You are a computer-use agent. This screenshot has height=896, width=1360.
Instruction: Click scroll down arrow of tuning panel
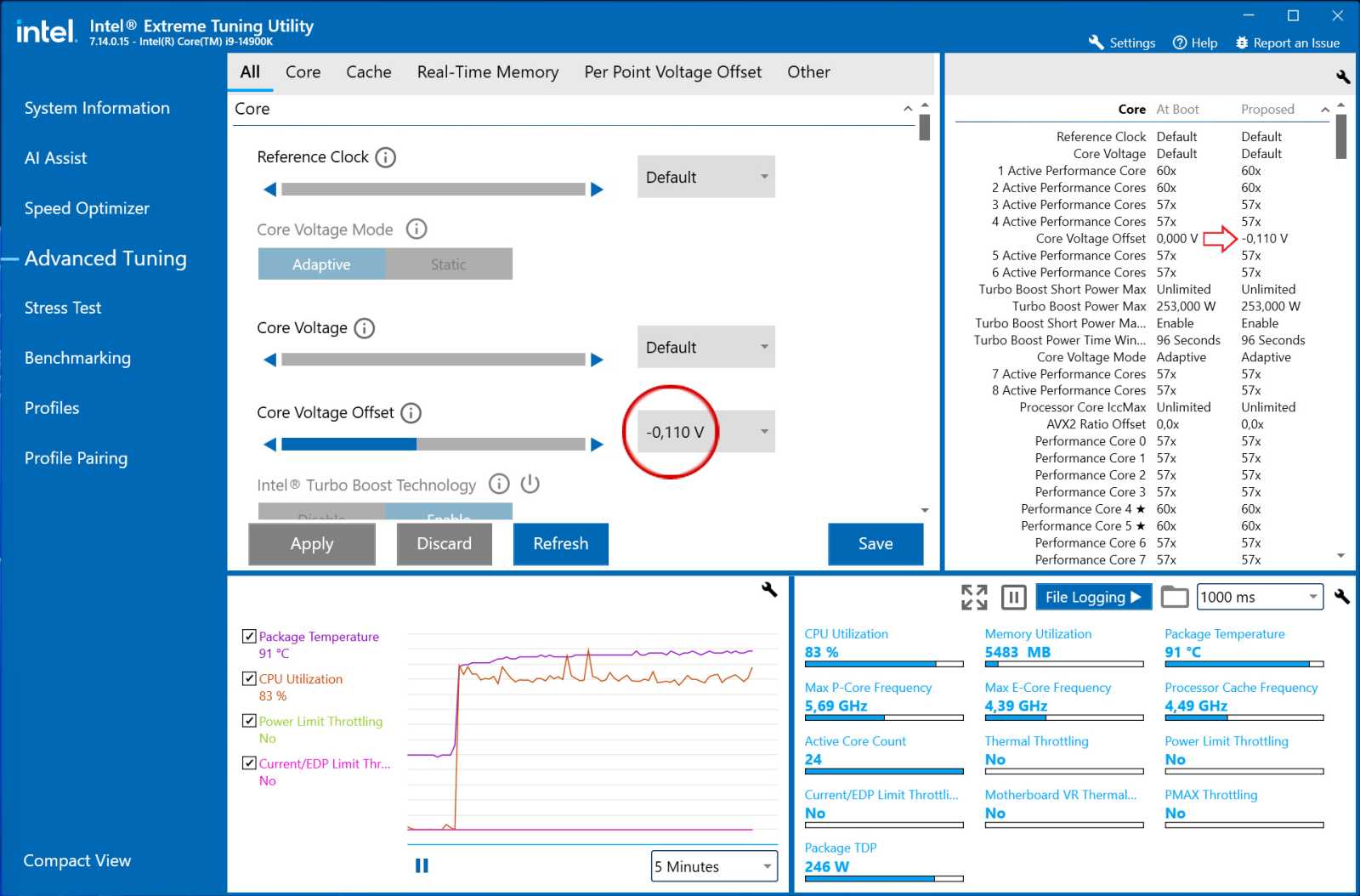[925, 510]
